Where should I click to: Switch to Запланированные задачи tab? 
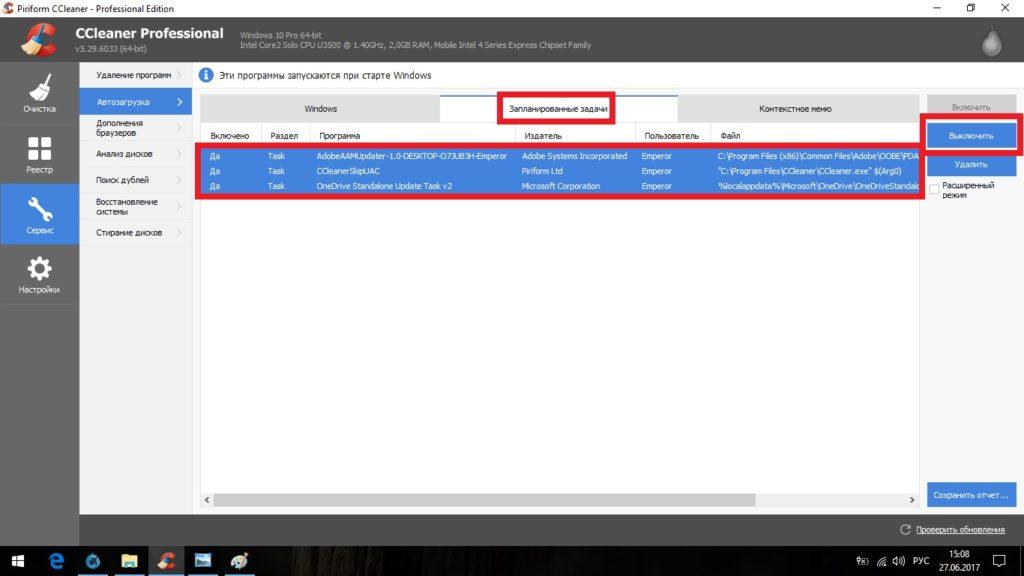[x=558, y=109]
